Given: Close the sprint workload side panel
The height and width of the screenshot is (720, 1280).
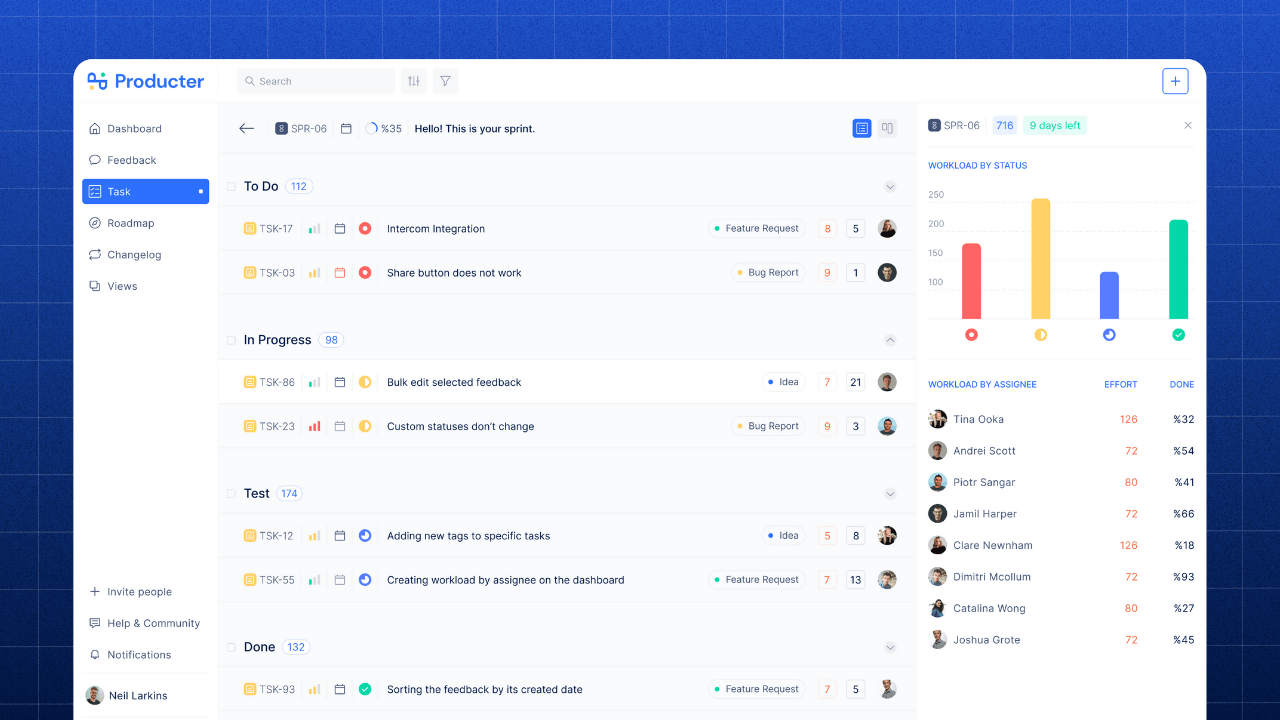Looking at the screenshot, I should coord(1188,126).
